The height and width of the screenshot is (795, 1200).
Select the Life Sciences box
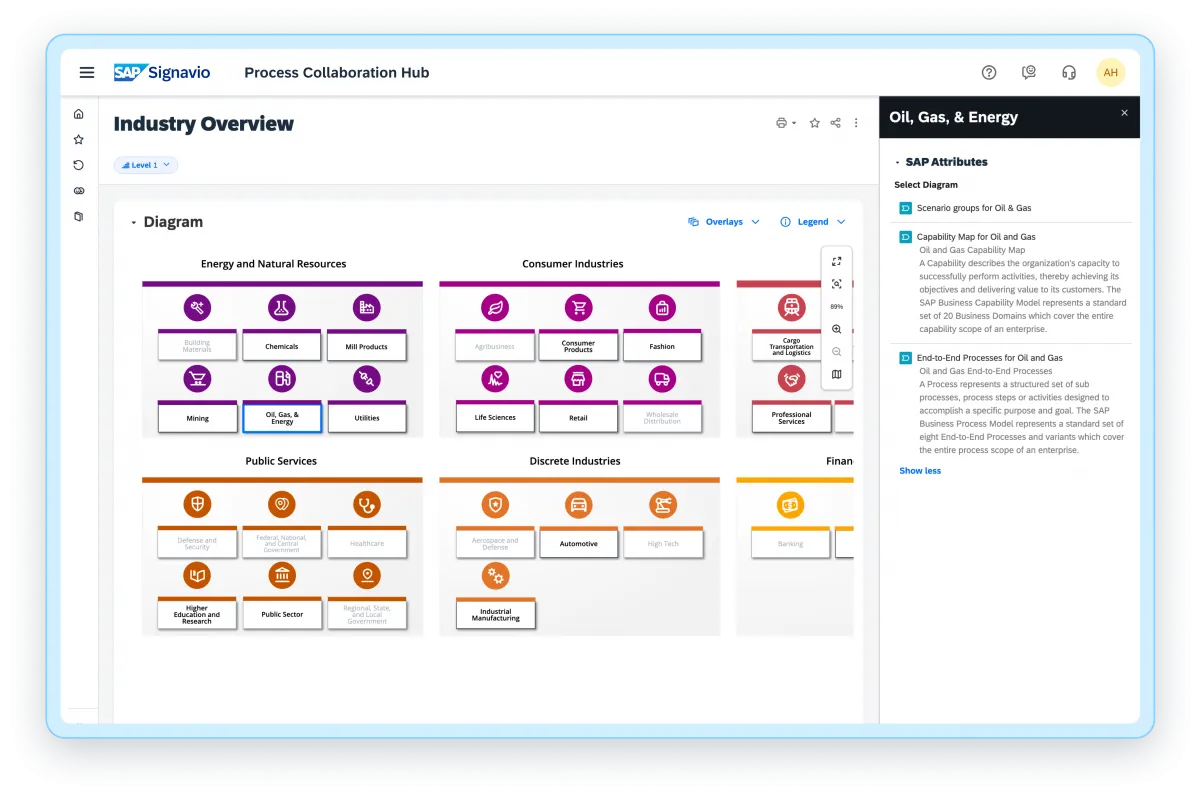pos(495,417)
